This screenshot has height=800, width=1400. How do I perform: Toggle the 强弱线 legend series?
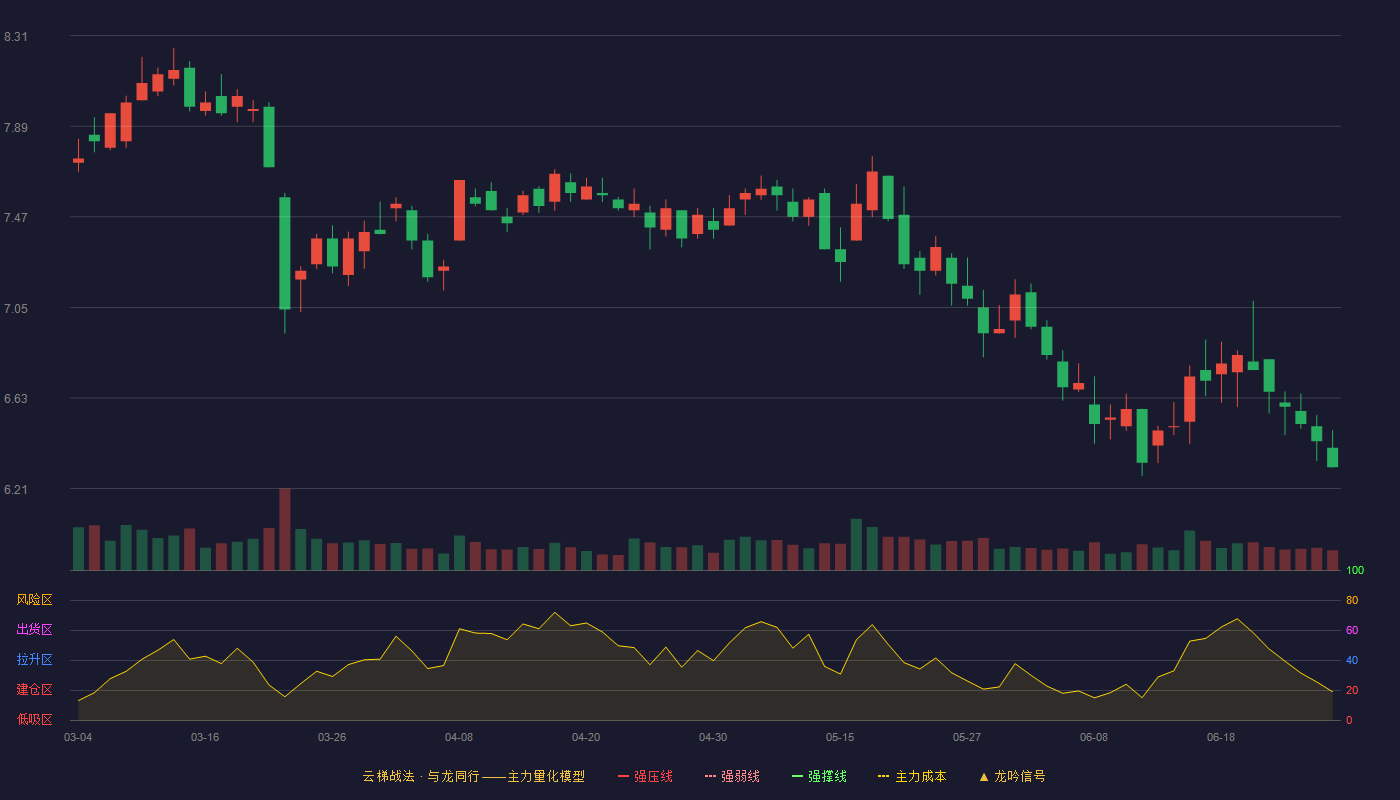coord(732,776)
